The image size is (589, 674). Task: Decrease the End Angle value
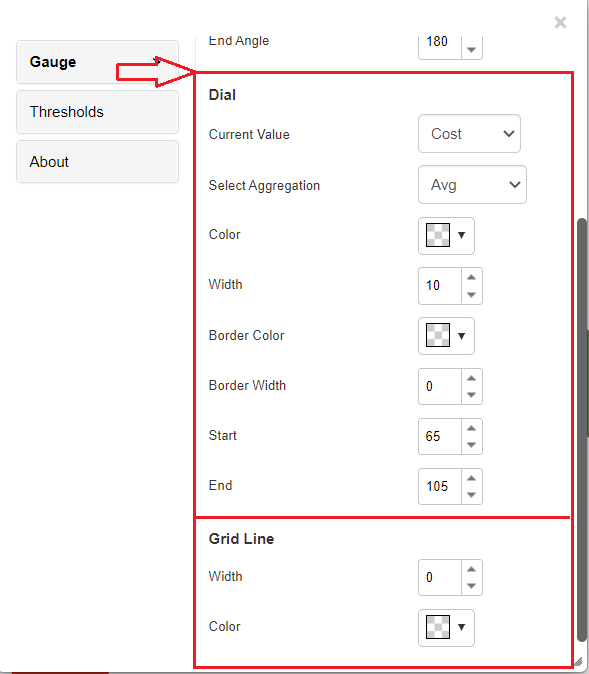[x=472, y=50]
